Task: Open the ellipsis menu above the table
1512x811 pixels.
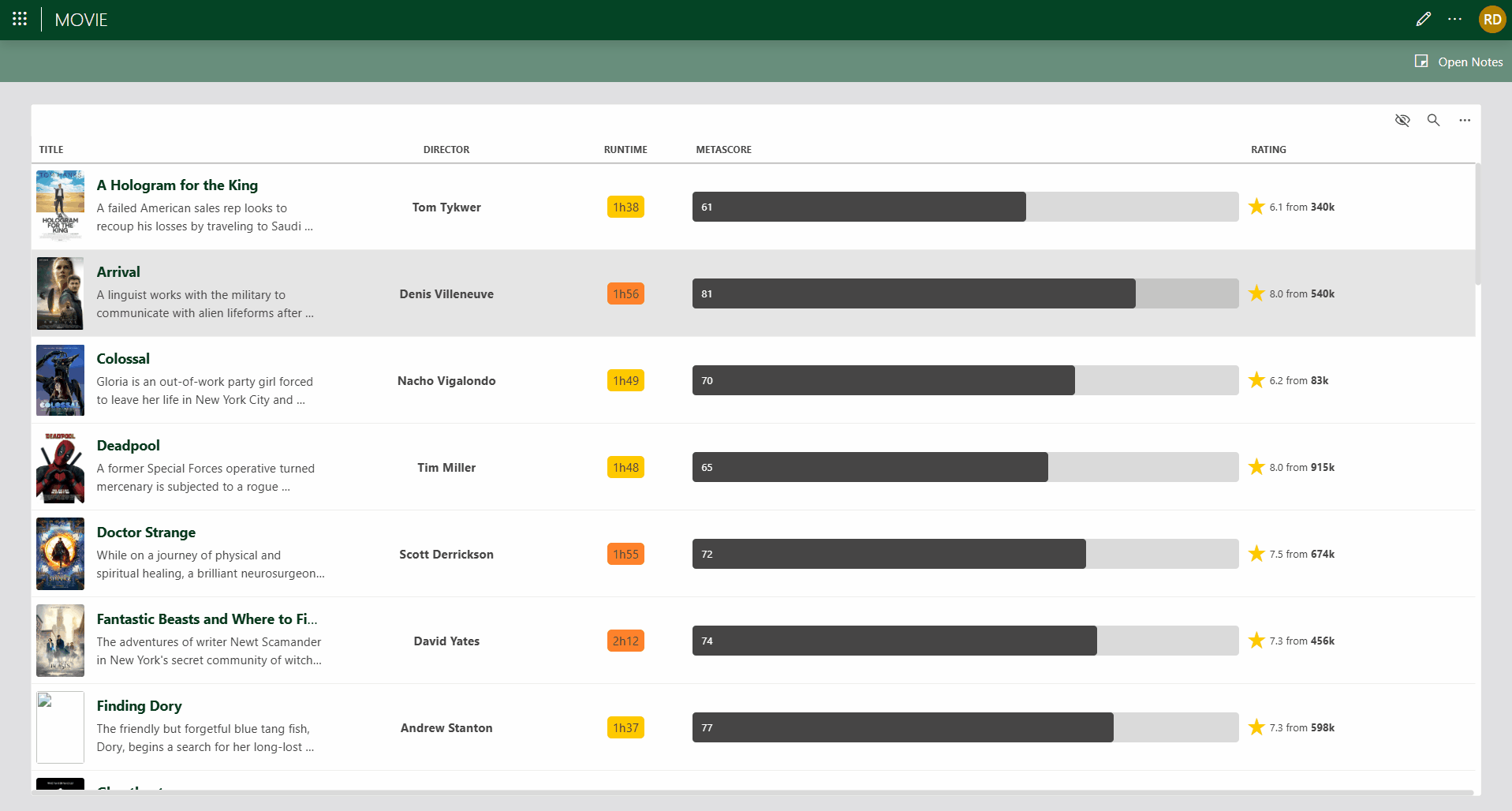Action: [x=1465, y=121]
